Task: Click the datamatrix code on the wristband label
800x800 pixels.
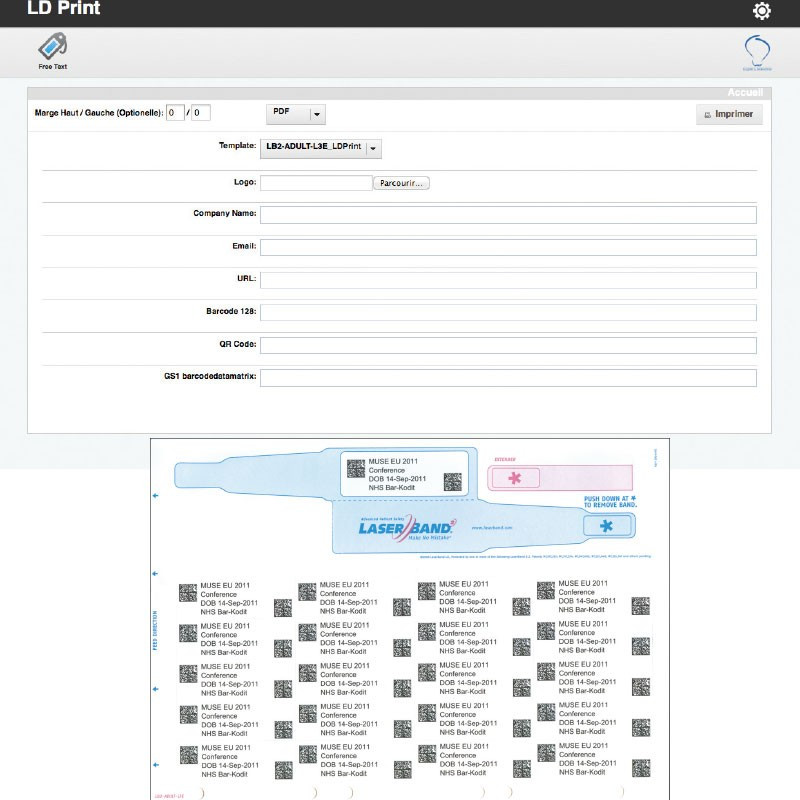Action: pos(354,468)
